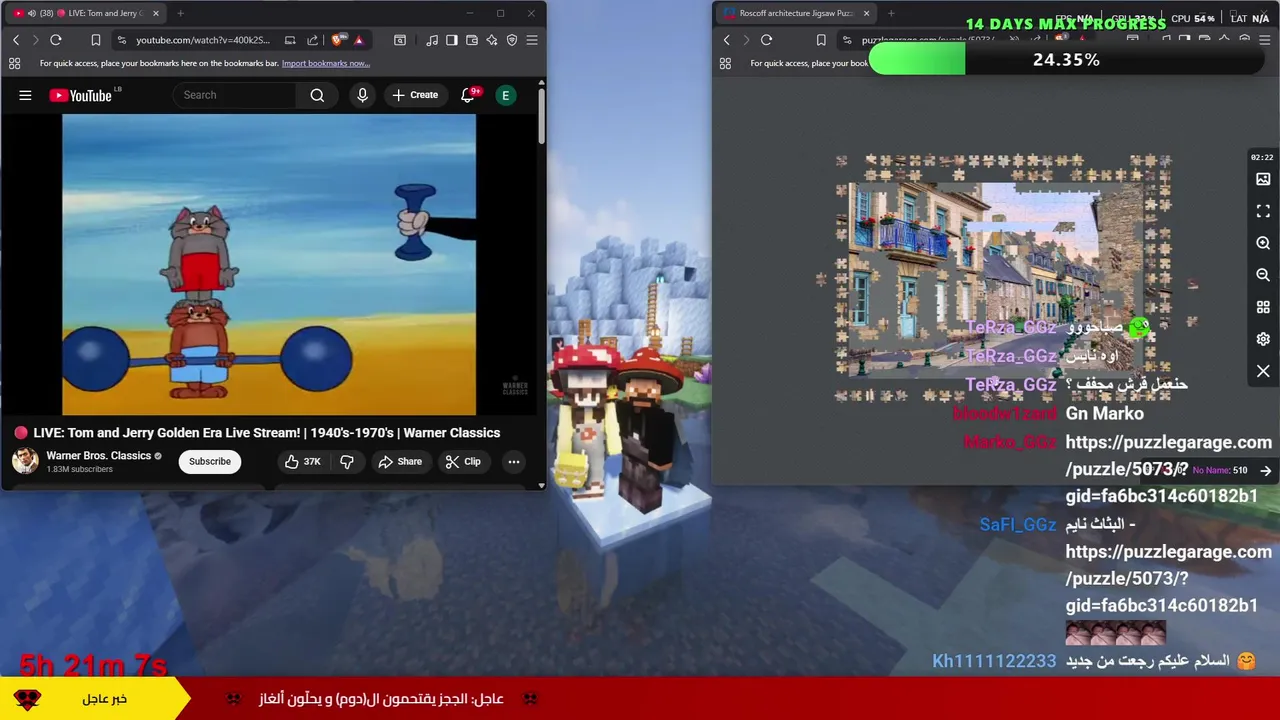Open Brave Shields lion icon in YouTube window
Image resolution: width=1280 pixels, height=720 pixels.
[x=337, y=40]
